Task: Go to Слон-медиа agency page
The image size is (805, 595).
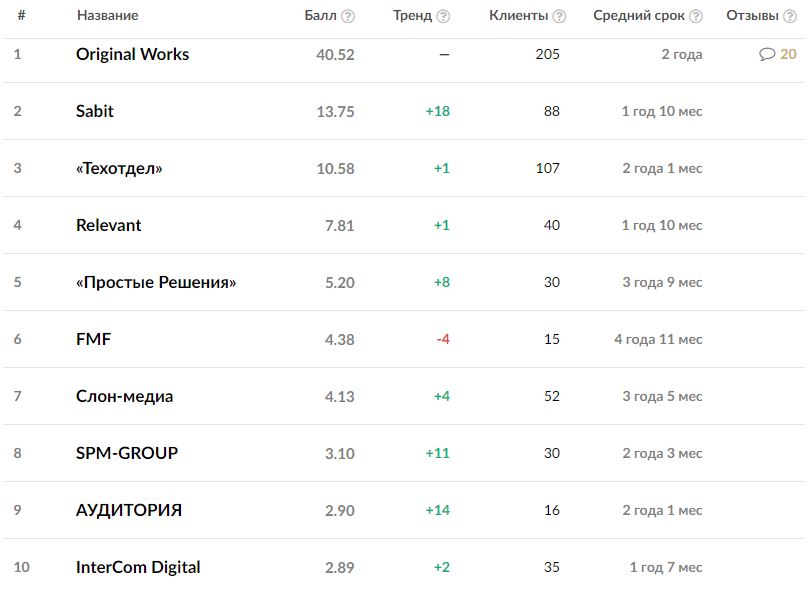Action: click(x=124, y=396)
